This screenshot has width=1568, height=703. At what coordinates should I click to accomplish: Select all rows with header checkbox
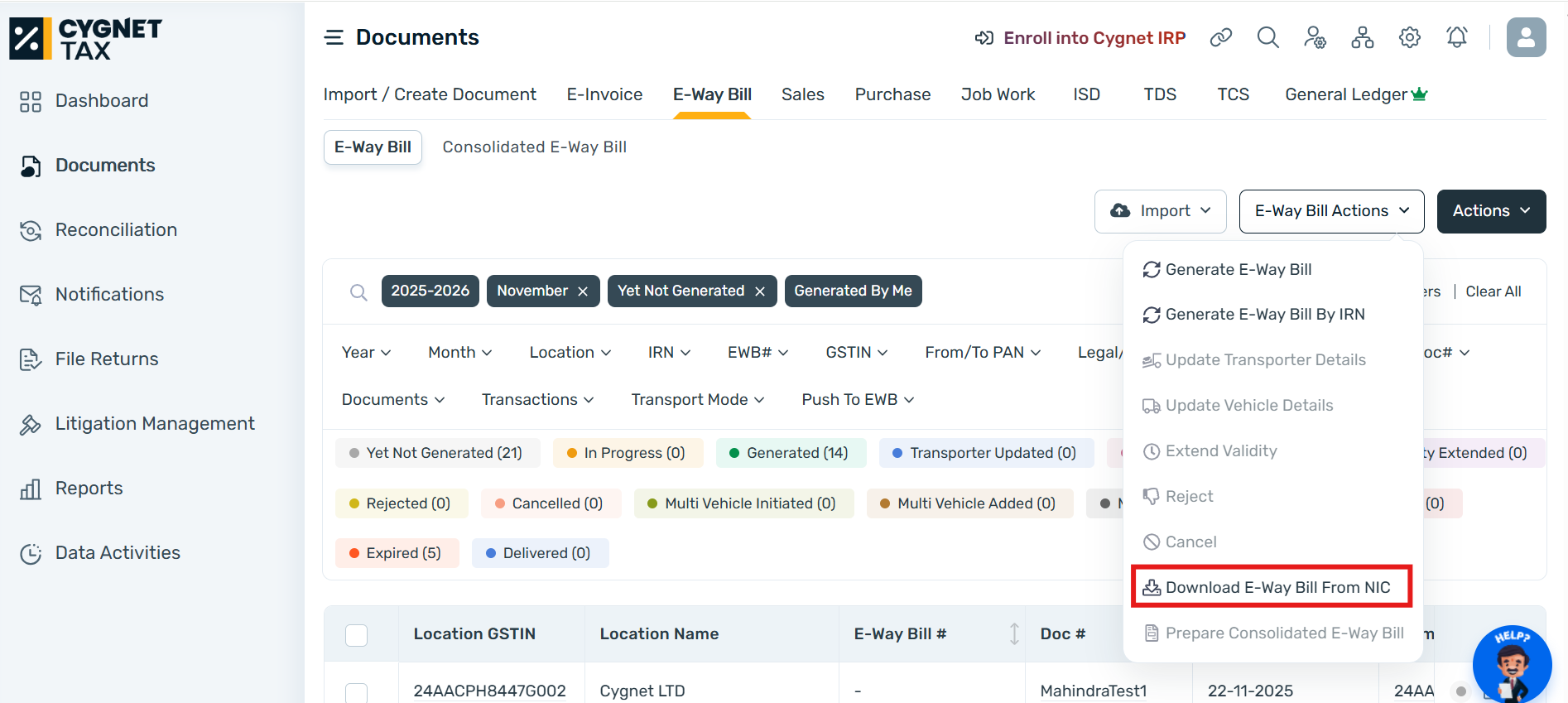[356, 635]
